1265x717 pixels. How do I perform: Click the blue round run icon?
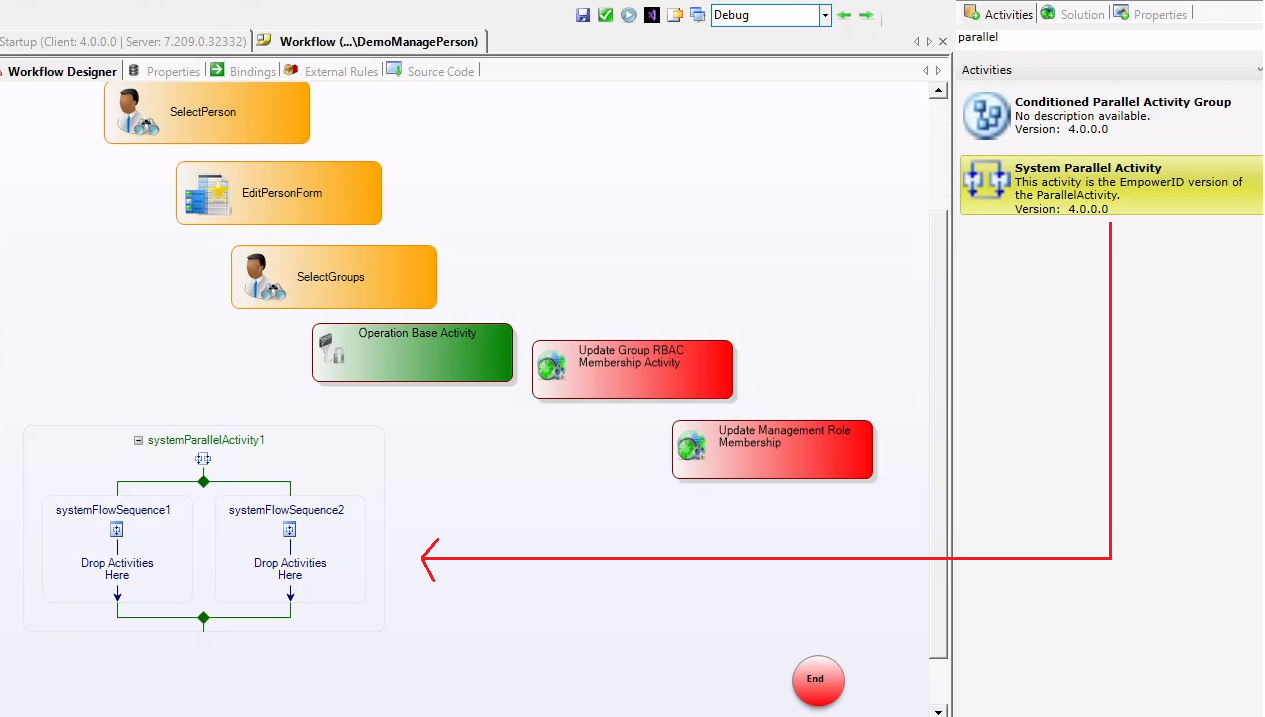pos(629,15)
